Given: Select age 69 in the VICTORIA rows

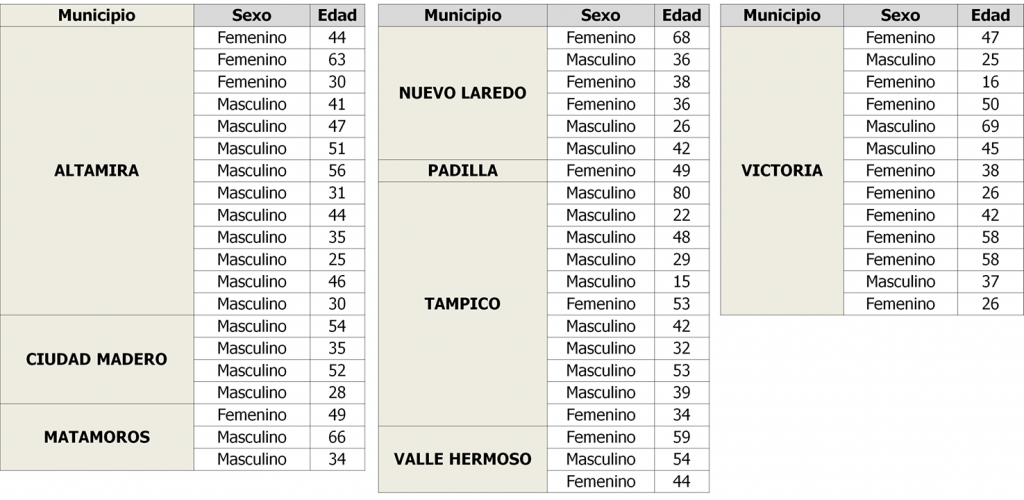Looking at the screenshot, I should (990, 127).
